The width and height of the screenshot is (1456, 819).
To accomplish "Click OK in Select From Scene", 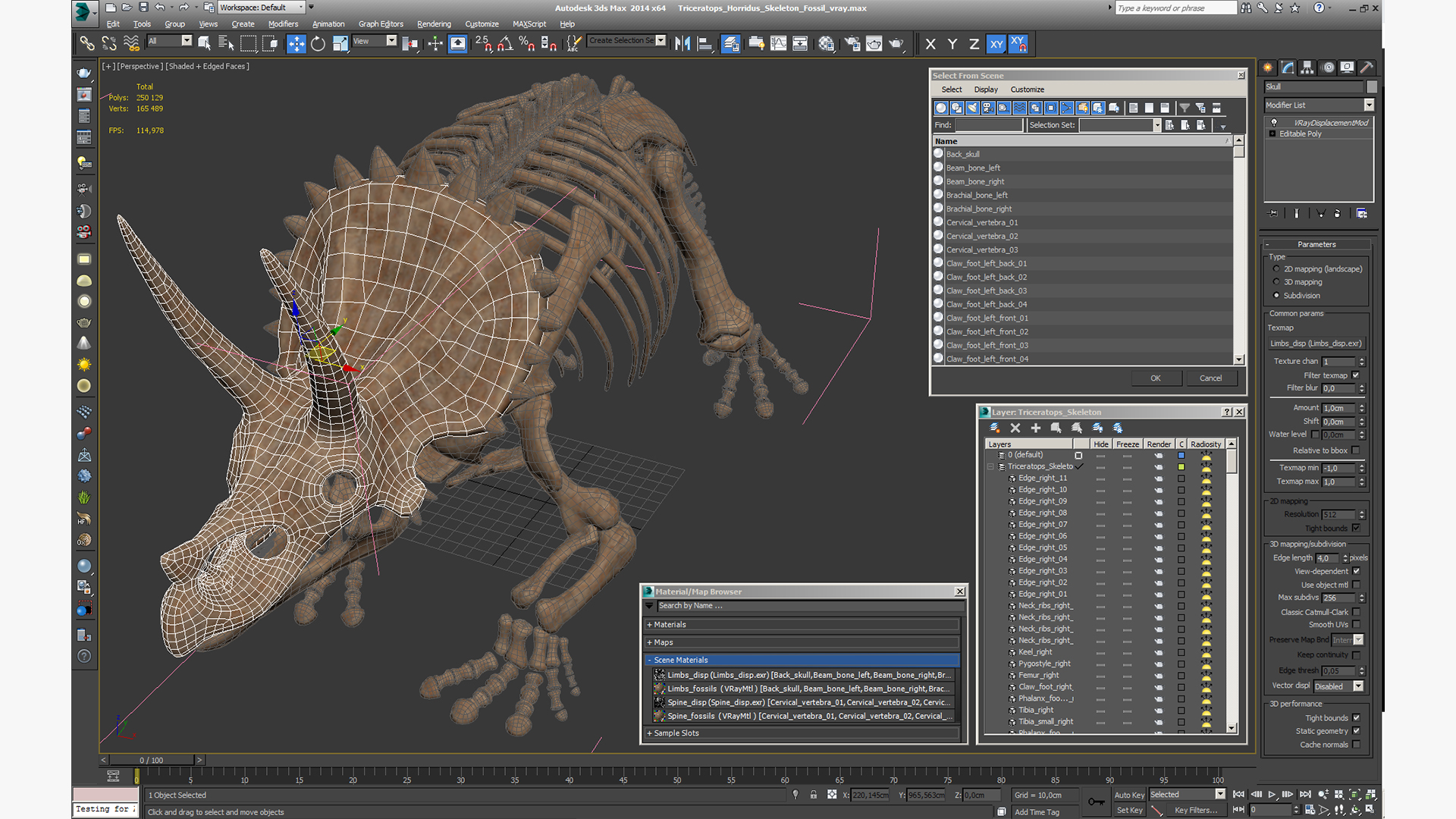I will coord(1155,378).
